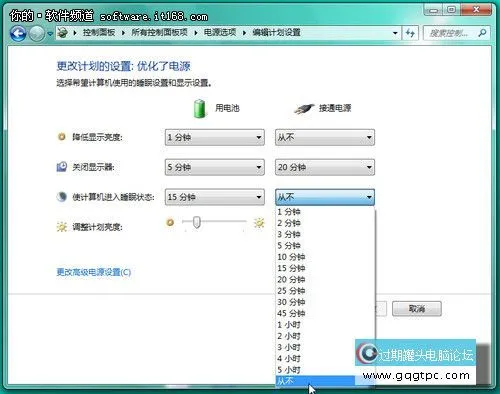Click the adjust plan brightness sun icon
This screenshot has height=394, width=500.
[62, 227]
